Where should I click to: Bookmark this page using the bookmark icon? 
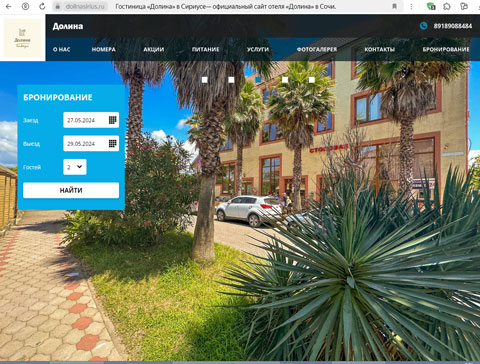point(394,6)
